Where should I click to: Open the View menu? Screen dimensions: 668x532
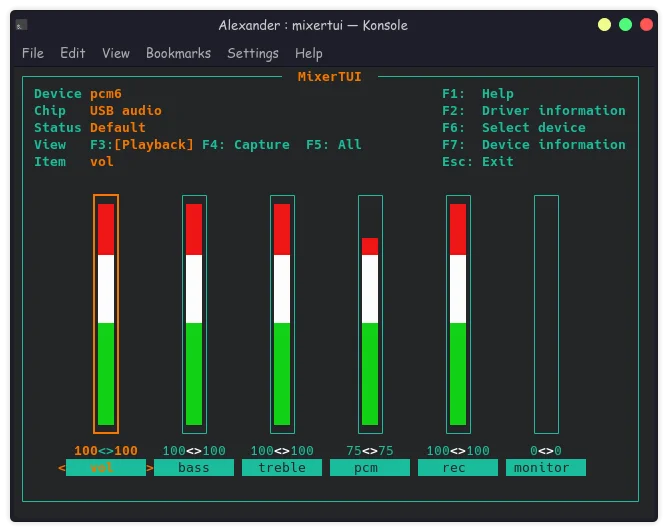click(116, 53)
